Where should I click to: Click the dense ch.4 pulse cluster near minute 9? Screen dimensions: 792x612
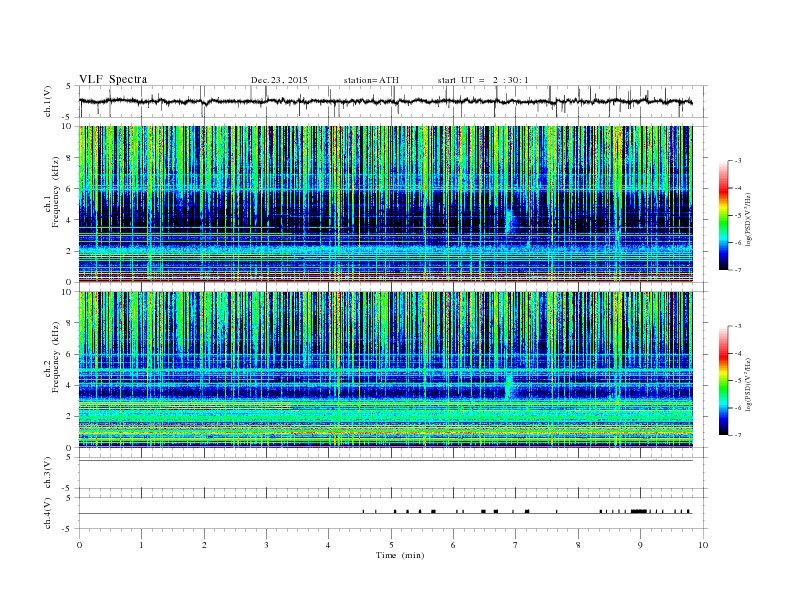pos(639,511)
